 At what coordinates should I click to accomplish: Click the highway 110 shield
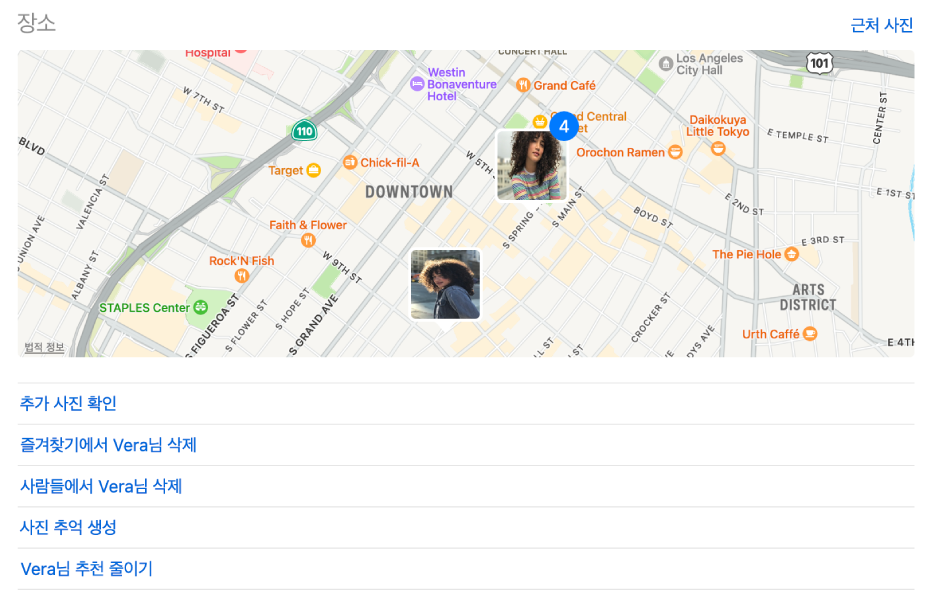click(304, 131)
